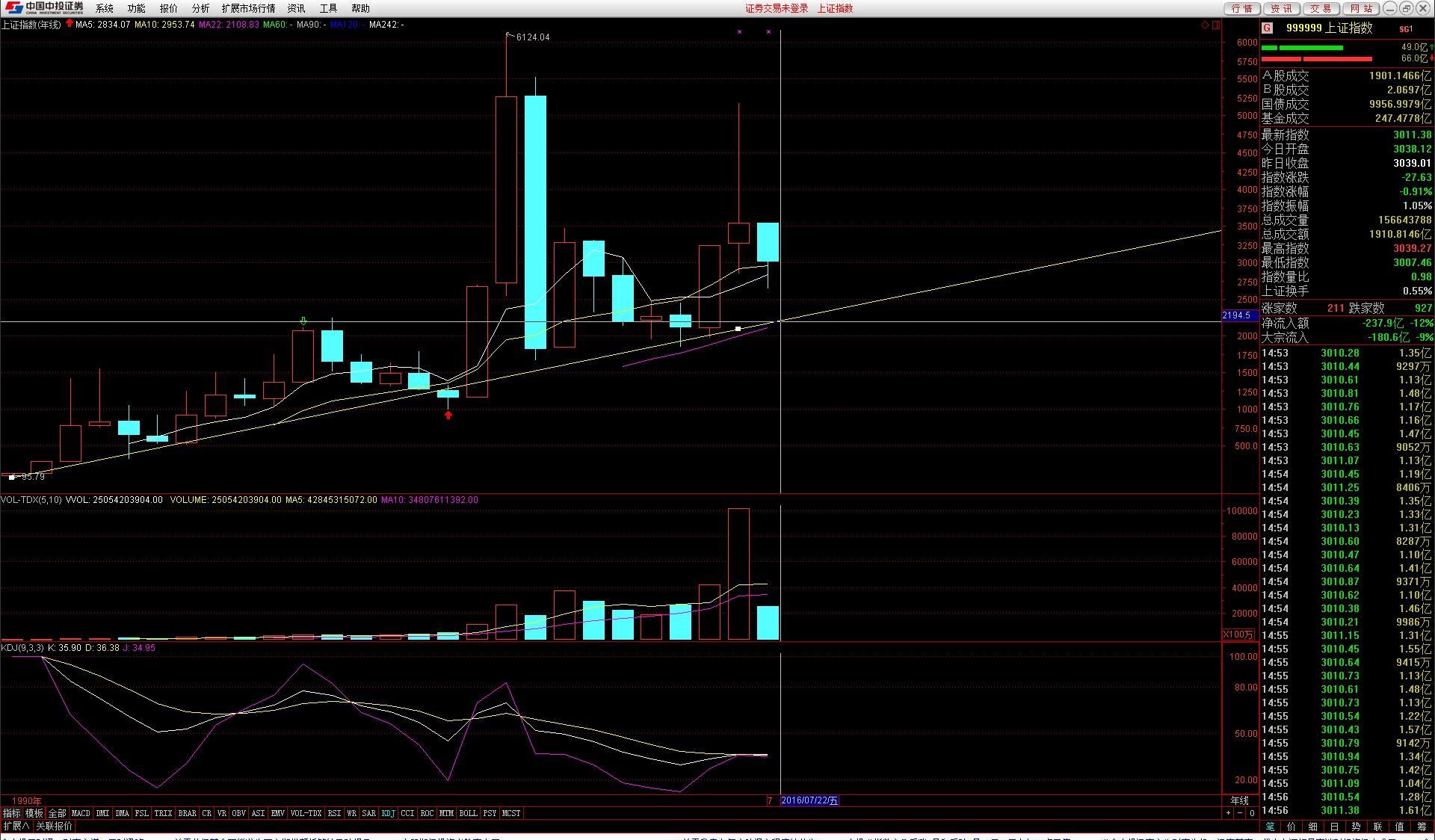Open the 分析 menu
This screenshot has height=840, width=1435.
200,8
